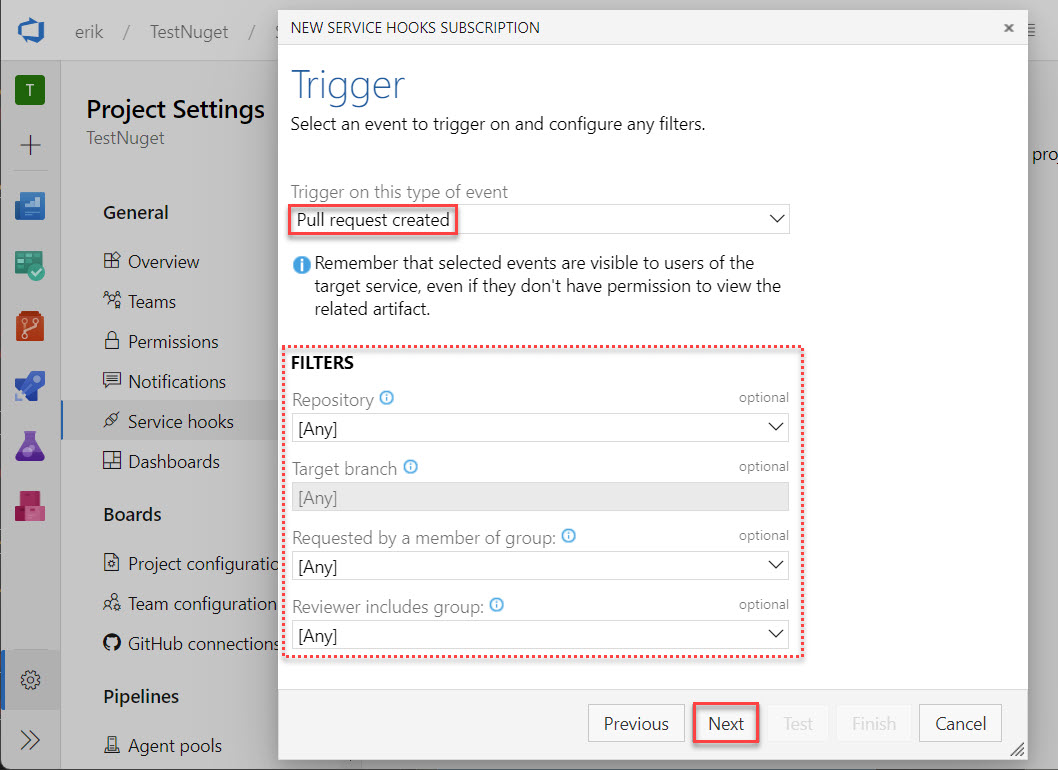Click the Next button
Image resolution: width=1058 pixels, height=770 pixels.
pyautogui.click(x=726, y=723)
